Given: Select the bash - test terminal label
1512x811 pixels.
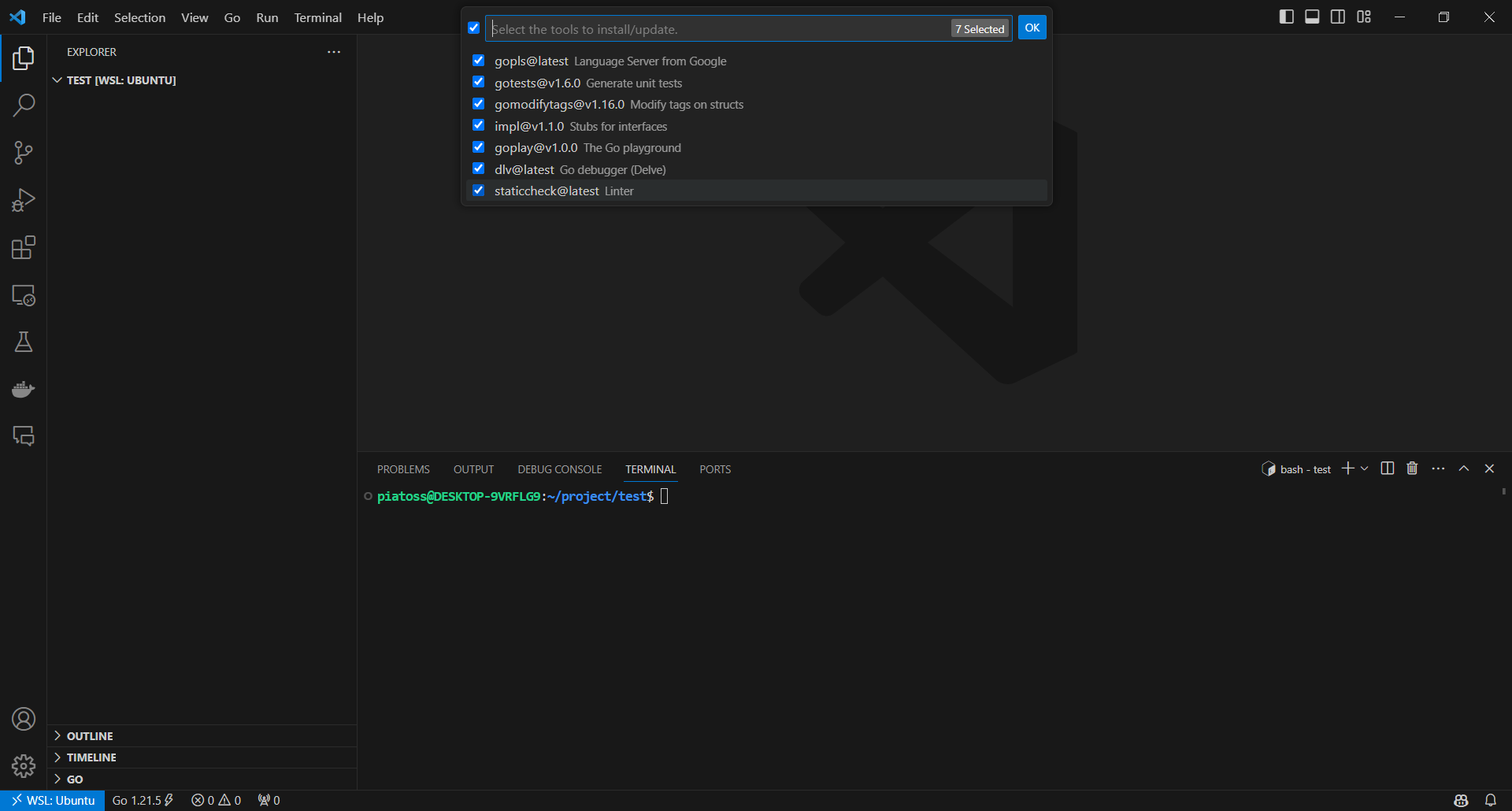Looking at the screenshot, I should point(1296,469).
